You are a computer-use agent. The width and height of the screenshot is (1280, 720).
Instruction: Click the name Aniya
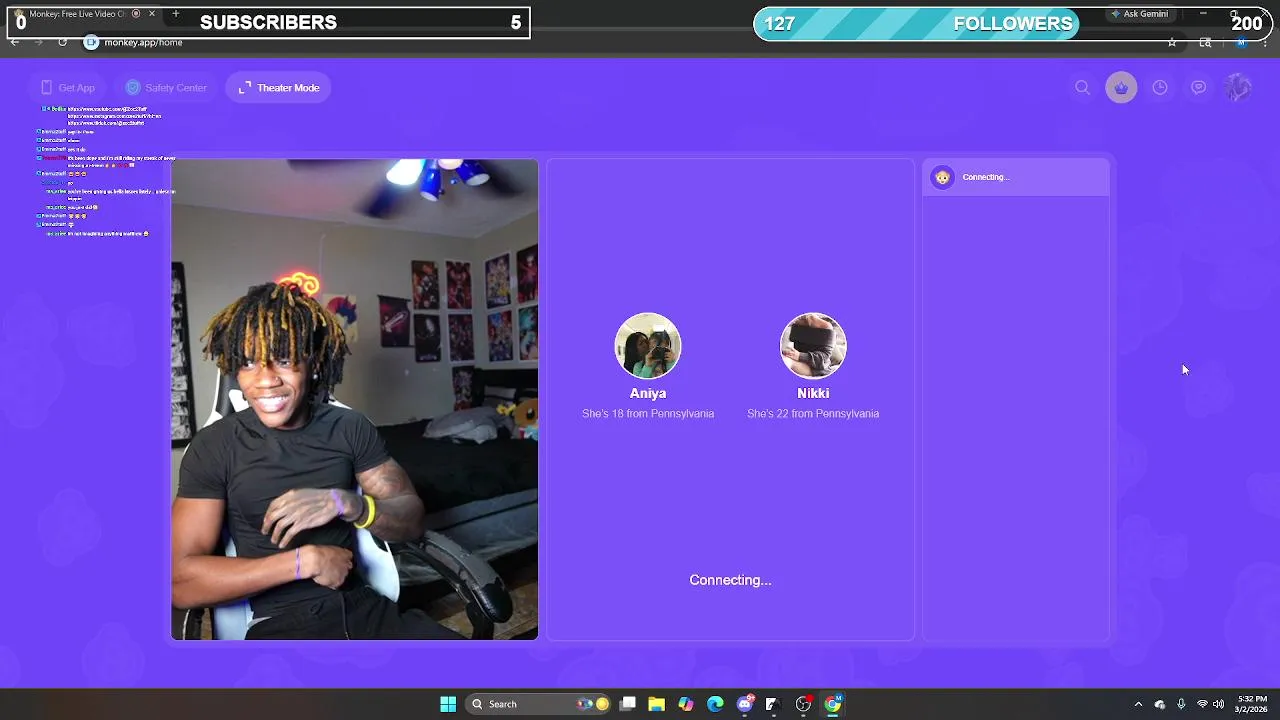pyautogui.click(x=648, y=393)
